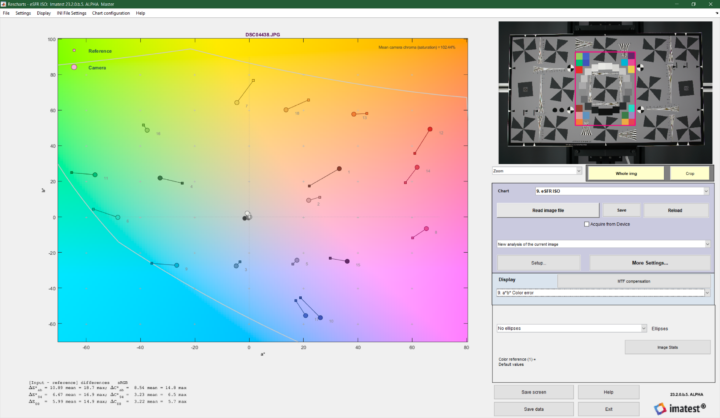Click the imatest logo
Viewport: 720px width, 418px height.
click(681, 408)
